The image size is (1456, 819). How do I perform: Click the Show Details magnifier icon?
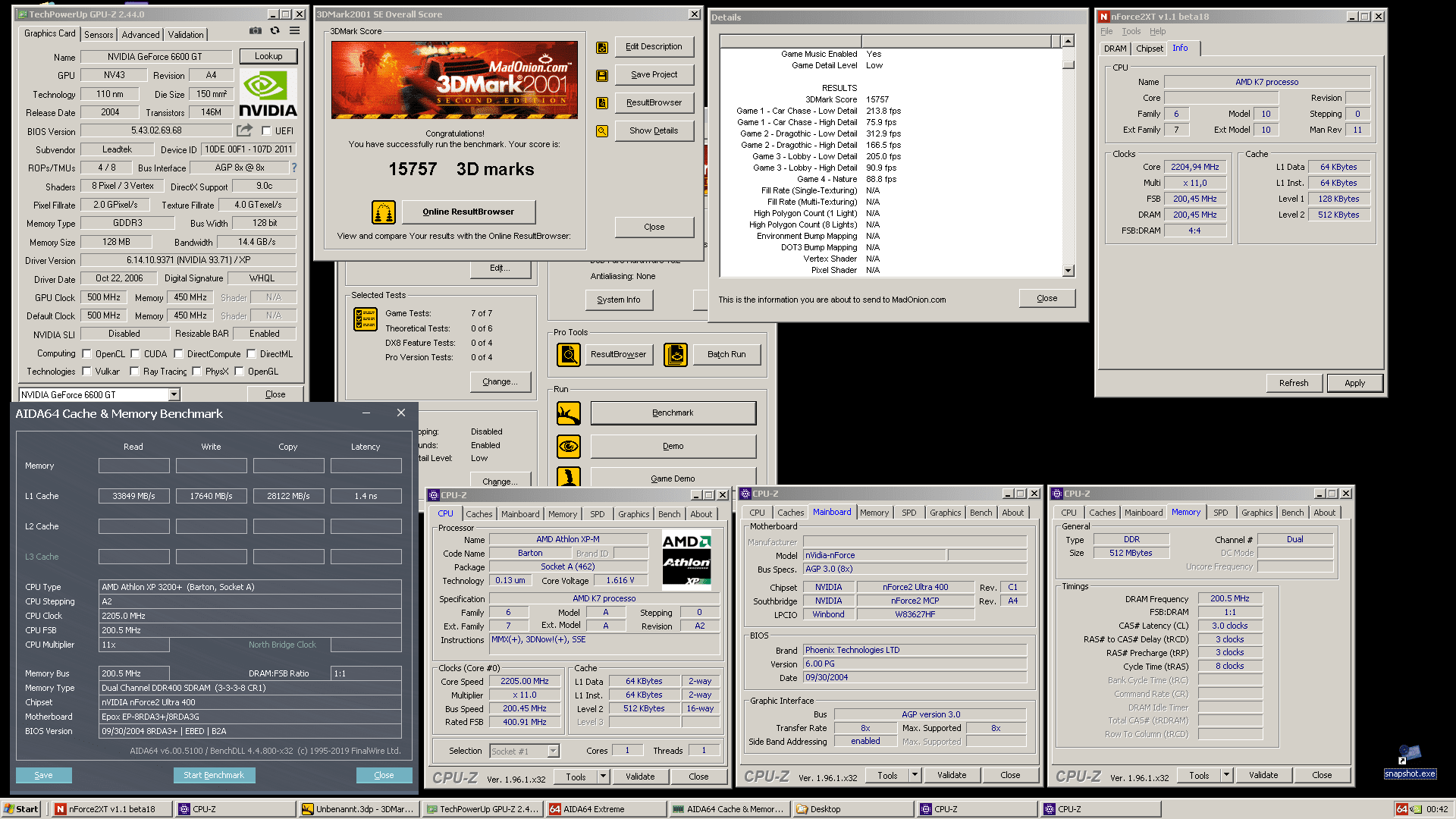click(x=602, y=131)
